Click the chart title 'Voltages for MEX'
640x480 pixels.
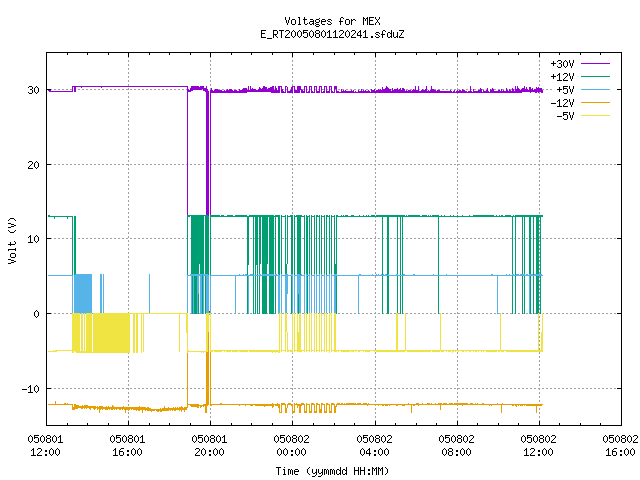point(332,21)
